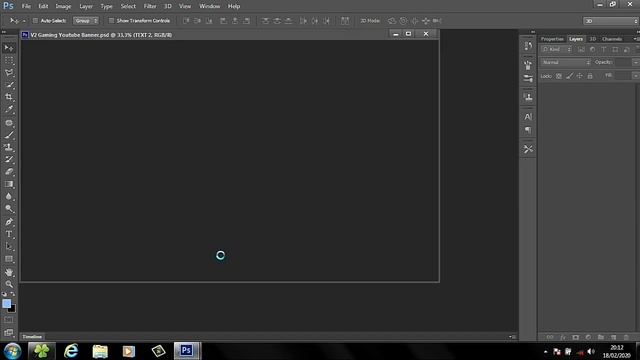Image resolution: width=640 pixels, height=360 pixels.
Task: Toggle lock all
Action: tap(590, 76)
